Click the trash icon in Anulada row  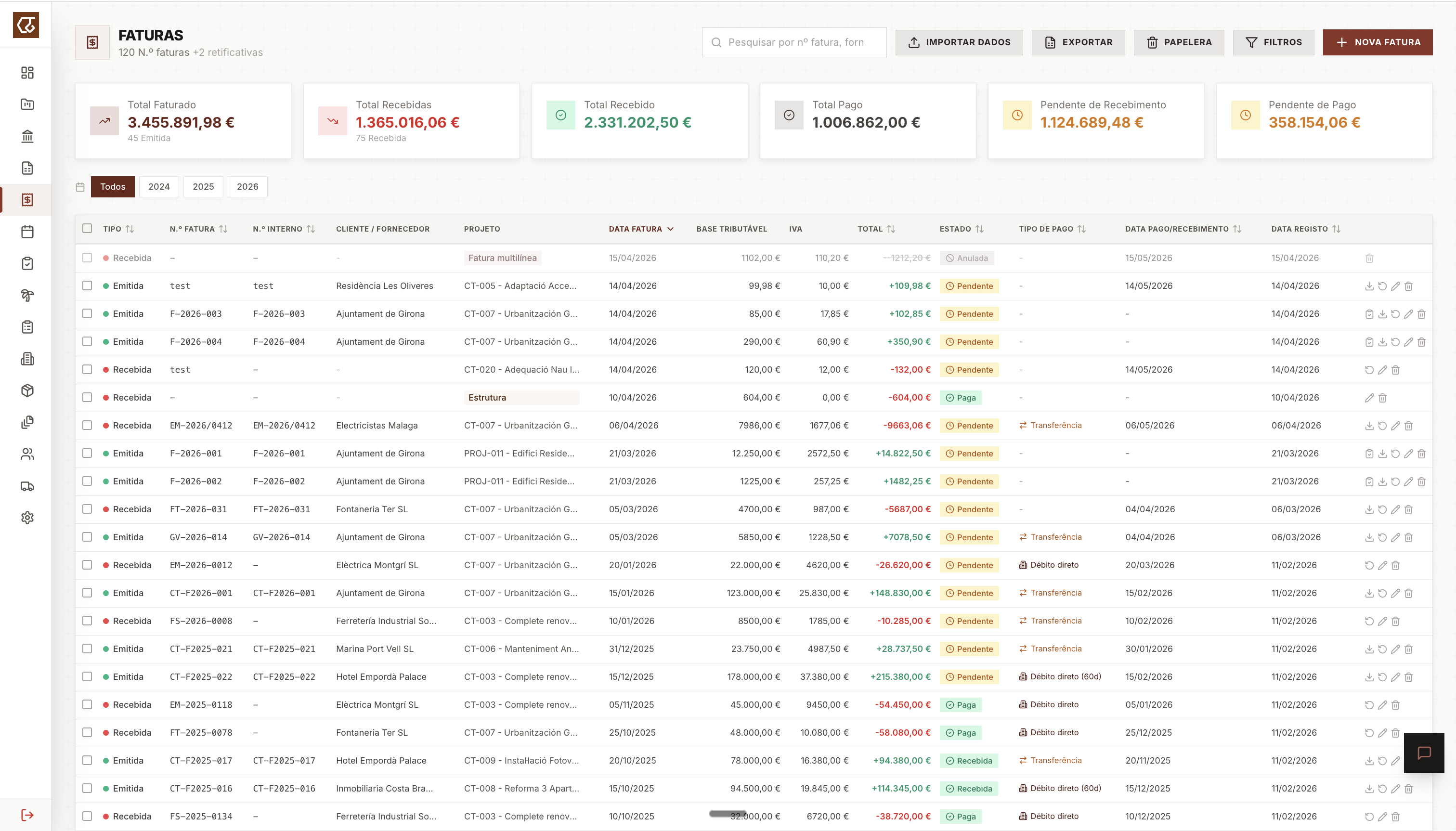tap(1369, 258)
